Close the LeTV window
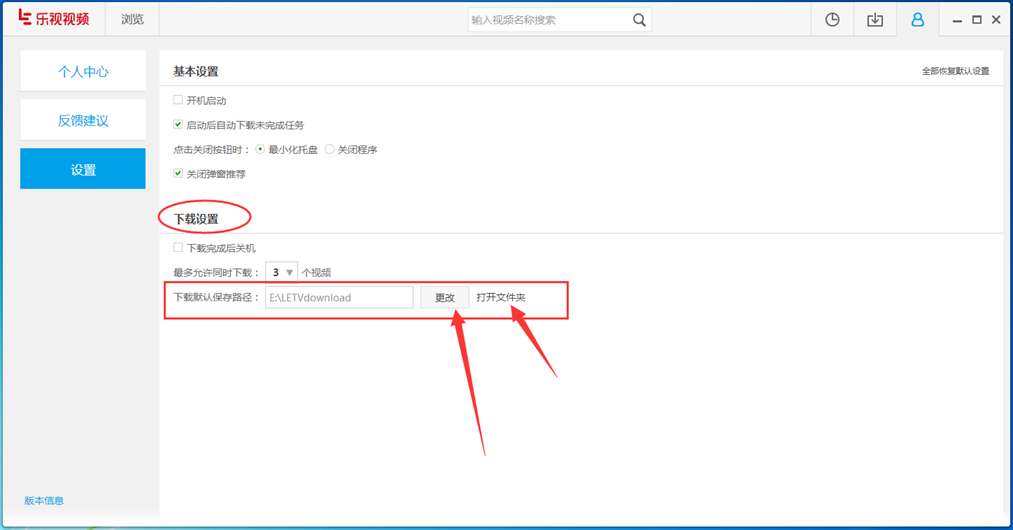The width and height of the screenshot is (1013, 530). tap(996, 20)
